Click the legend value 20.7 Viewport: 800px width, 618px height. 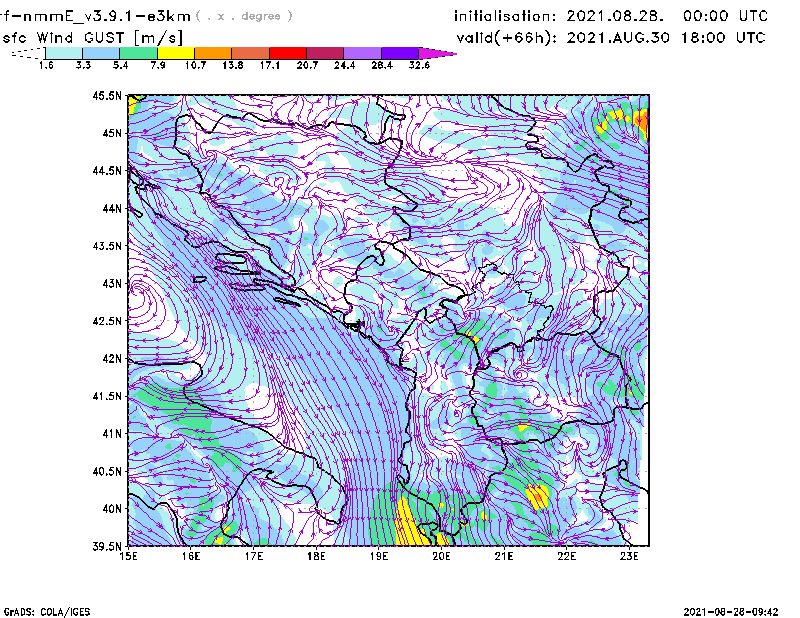click(307, 65)
